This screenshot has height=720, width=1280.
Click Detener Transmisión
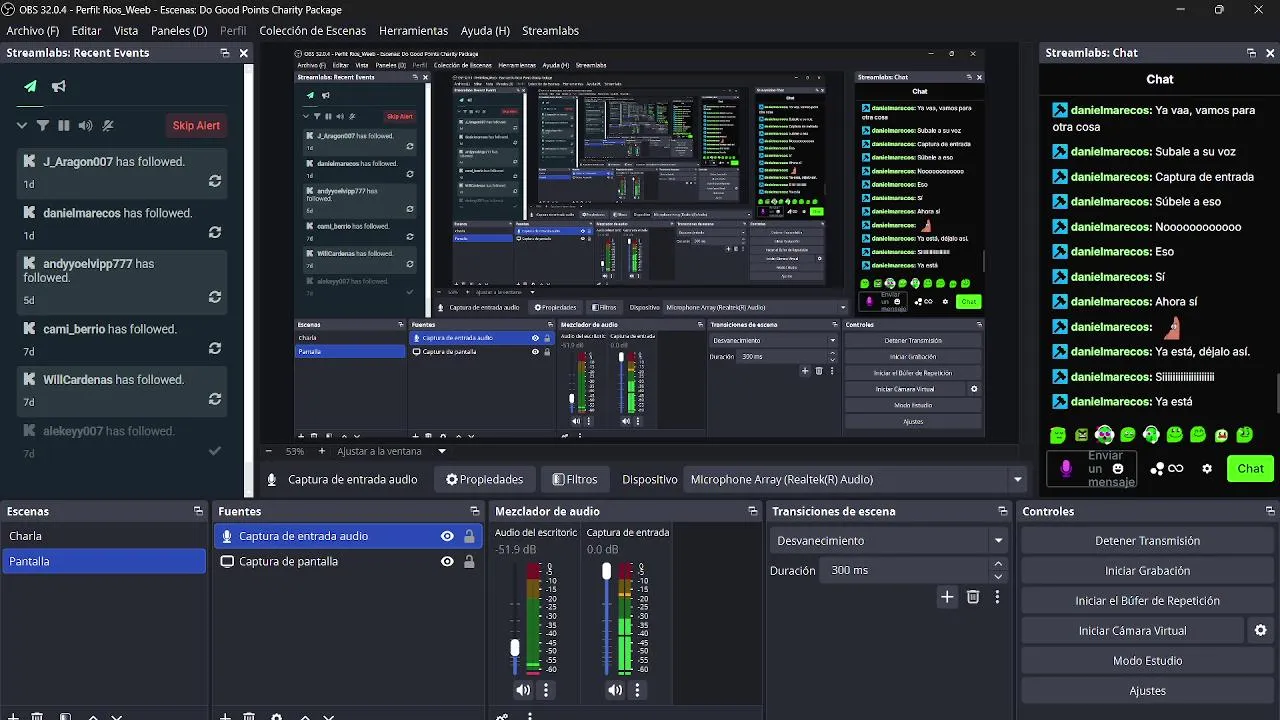click(x=1147, y=541)
